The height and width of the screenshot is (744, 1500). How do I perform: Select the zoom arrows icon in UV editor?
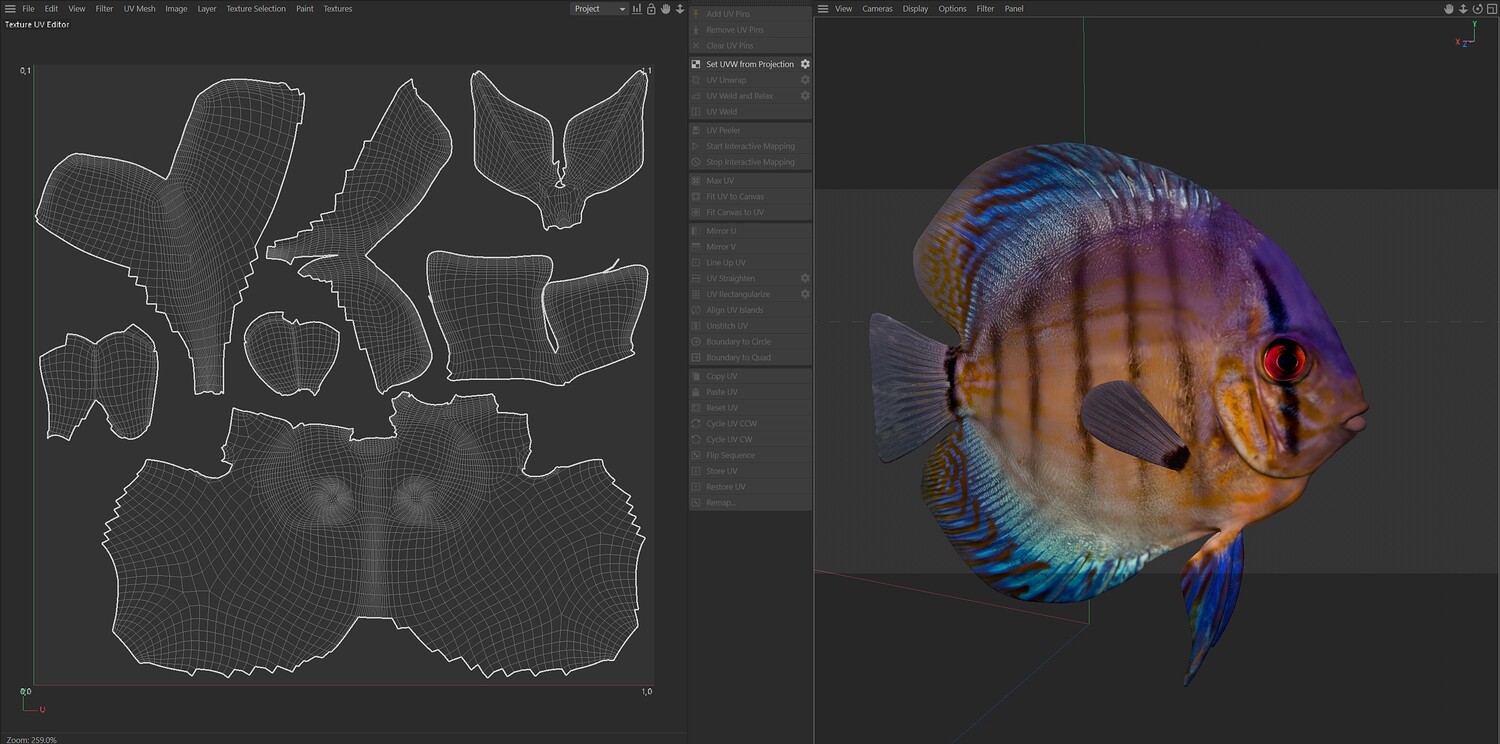pyautogui.click(x=680, y=9)
